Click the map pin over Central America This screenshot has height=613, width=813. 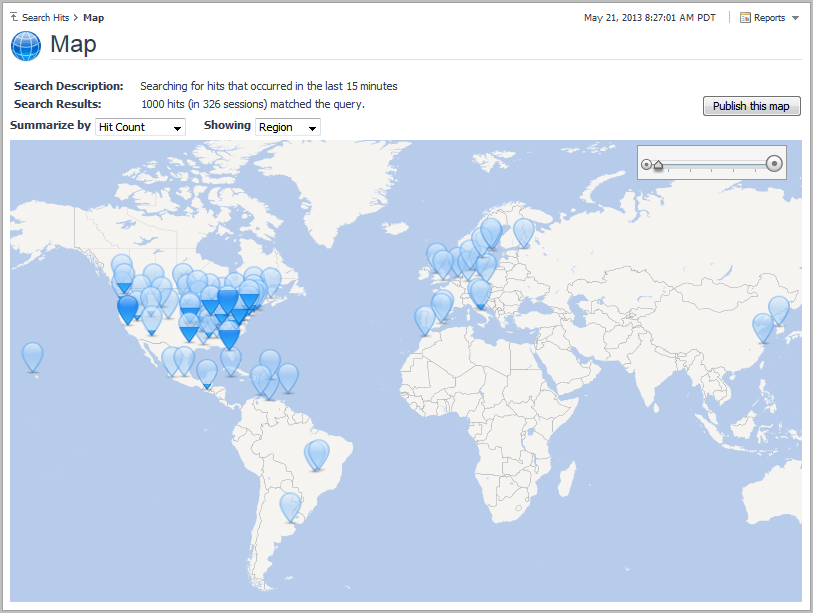207,374
